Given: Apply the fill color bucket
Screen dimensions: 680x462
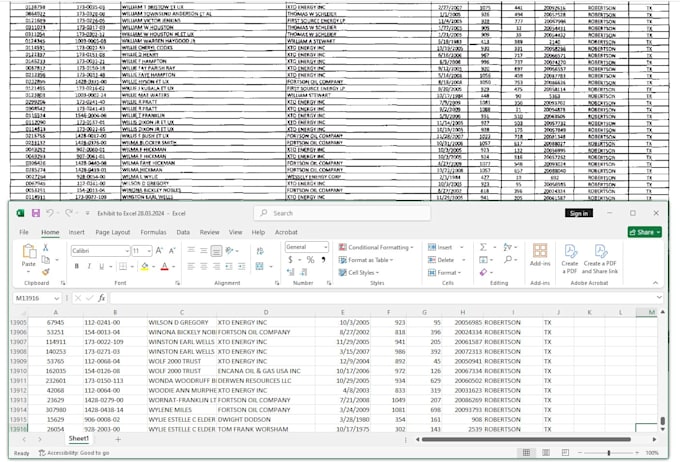Looking at the screenshot, I should pos(144,266).
